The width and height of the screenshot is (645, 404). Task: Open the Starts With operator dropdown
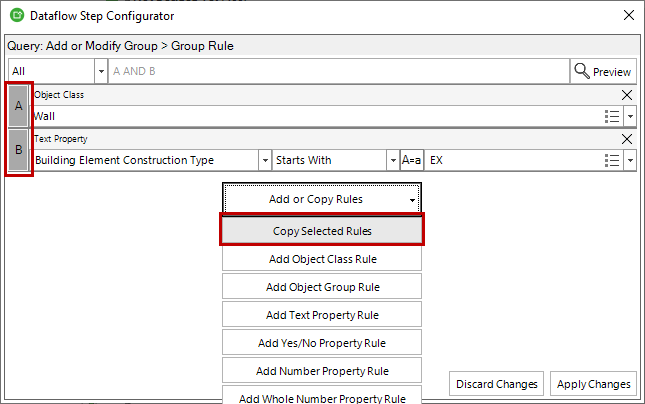coord(393,160)
